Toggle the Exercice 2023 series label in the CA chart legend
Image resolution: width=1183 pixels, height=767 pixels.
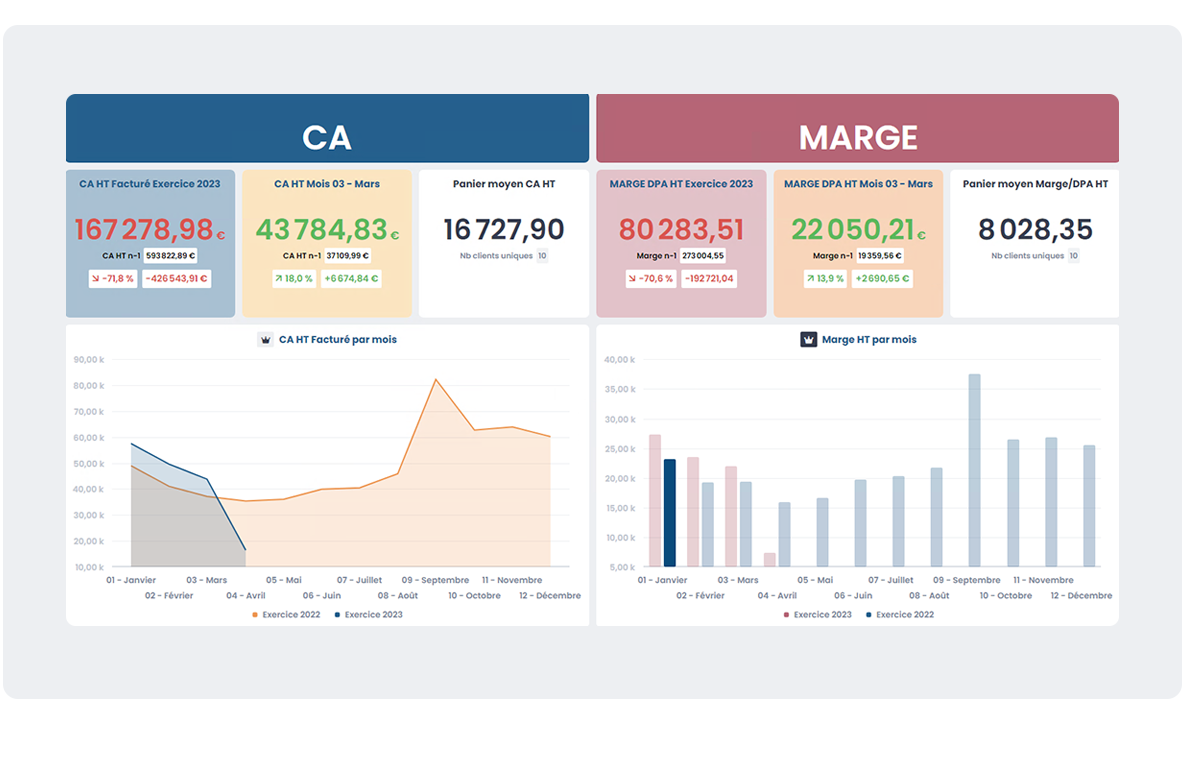pyautogui.click(x=373, y=615)
